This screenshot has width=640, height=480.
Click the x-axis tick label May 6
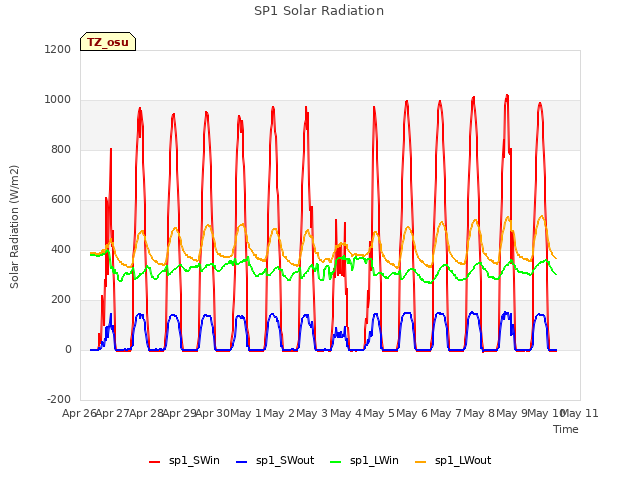click(412, 413)
